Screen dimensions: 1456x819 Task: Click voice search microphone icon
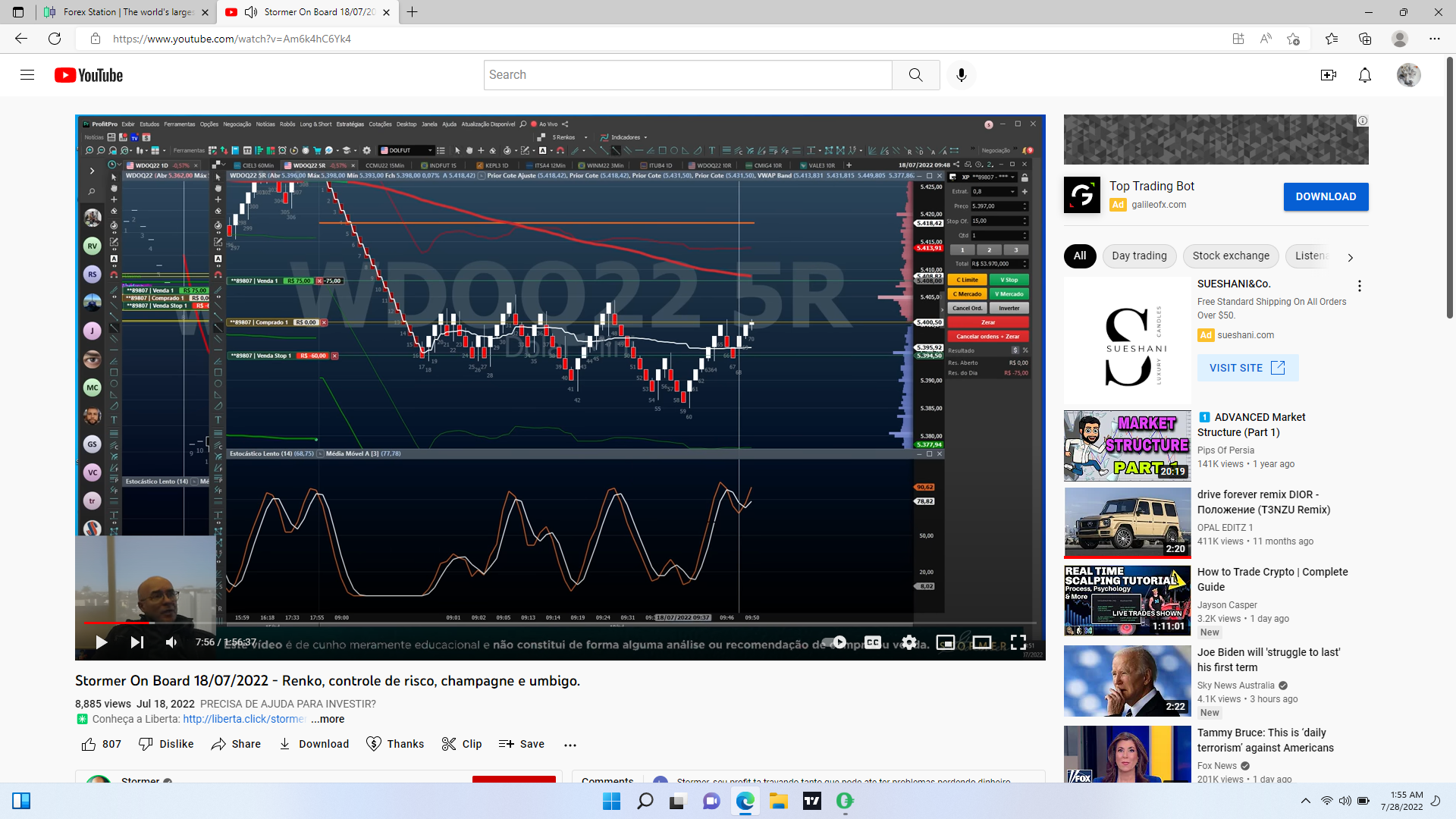pyautogui.click(x=961, y=75)
